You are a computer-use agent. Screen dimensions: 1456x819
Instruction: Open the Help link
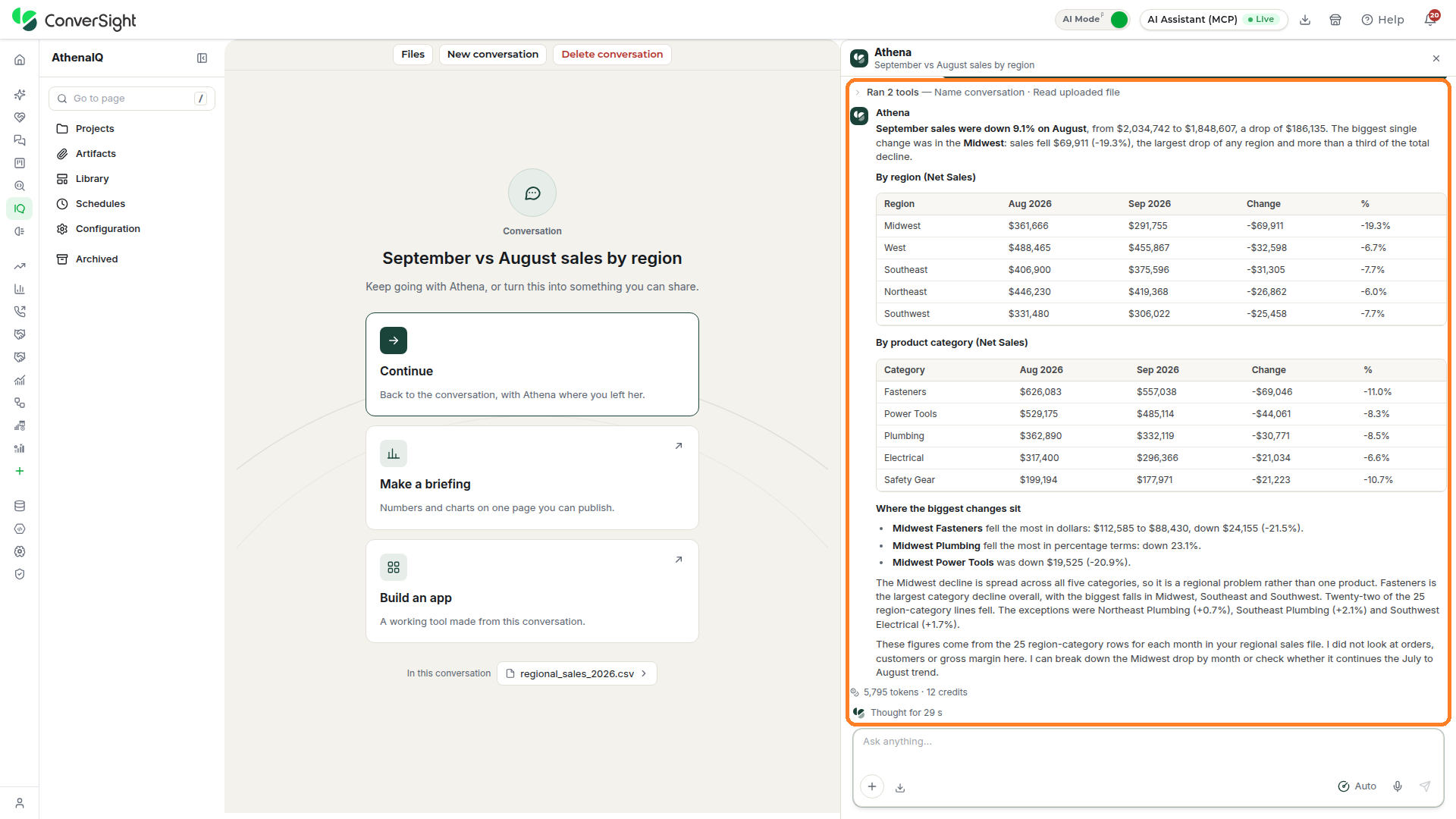coord(1382,20)
